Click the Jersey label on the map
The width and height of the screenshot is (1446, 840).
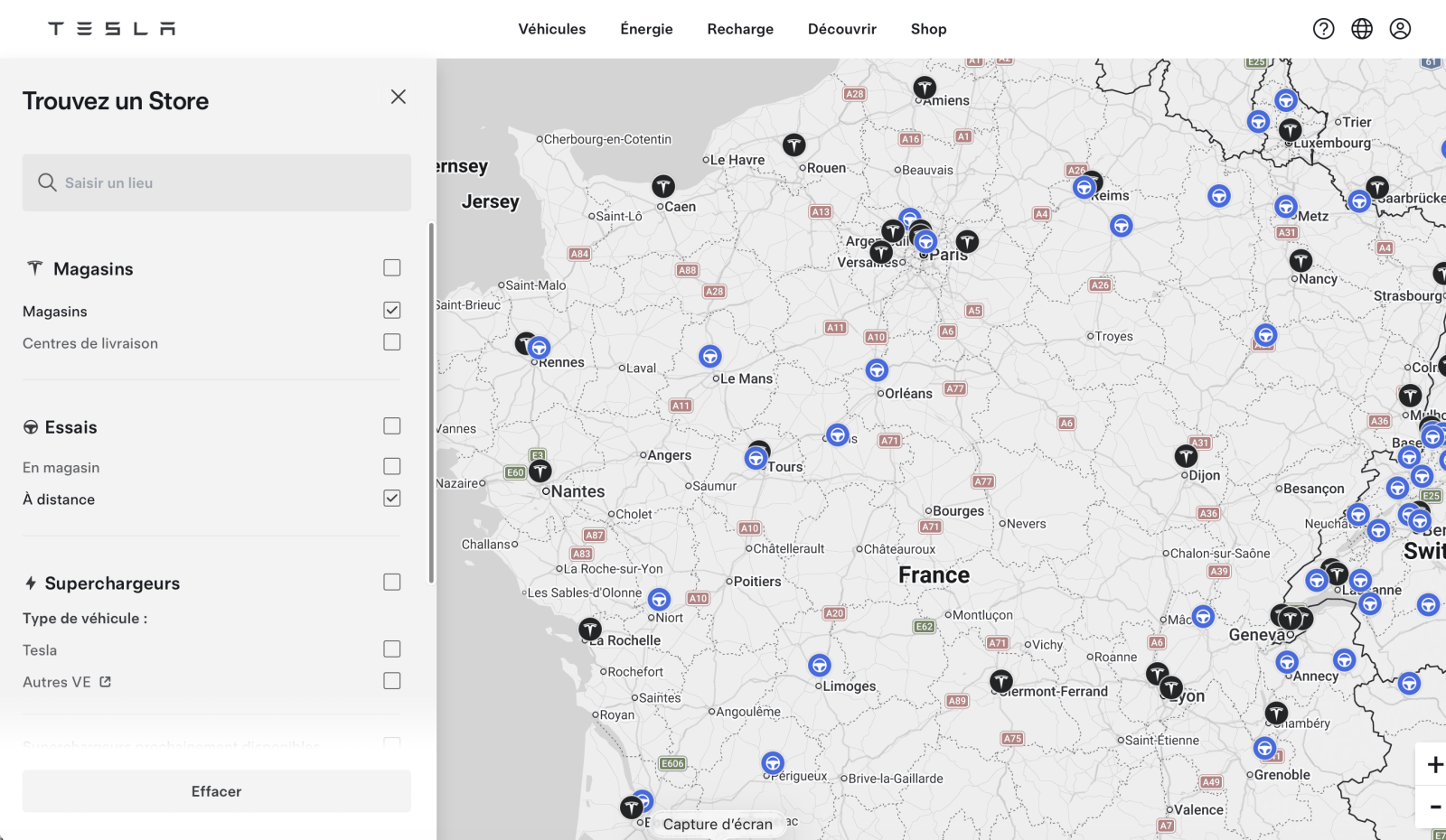point(491,201)
